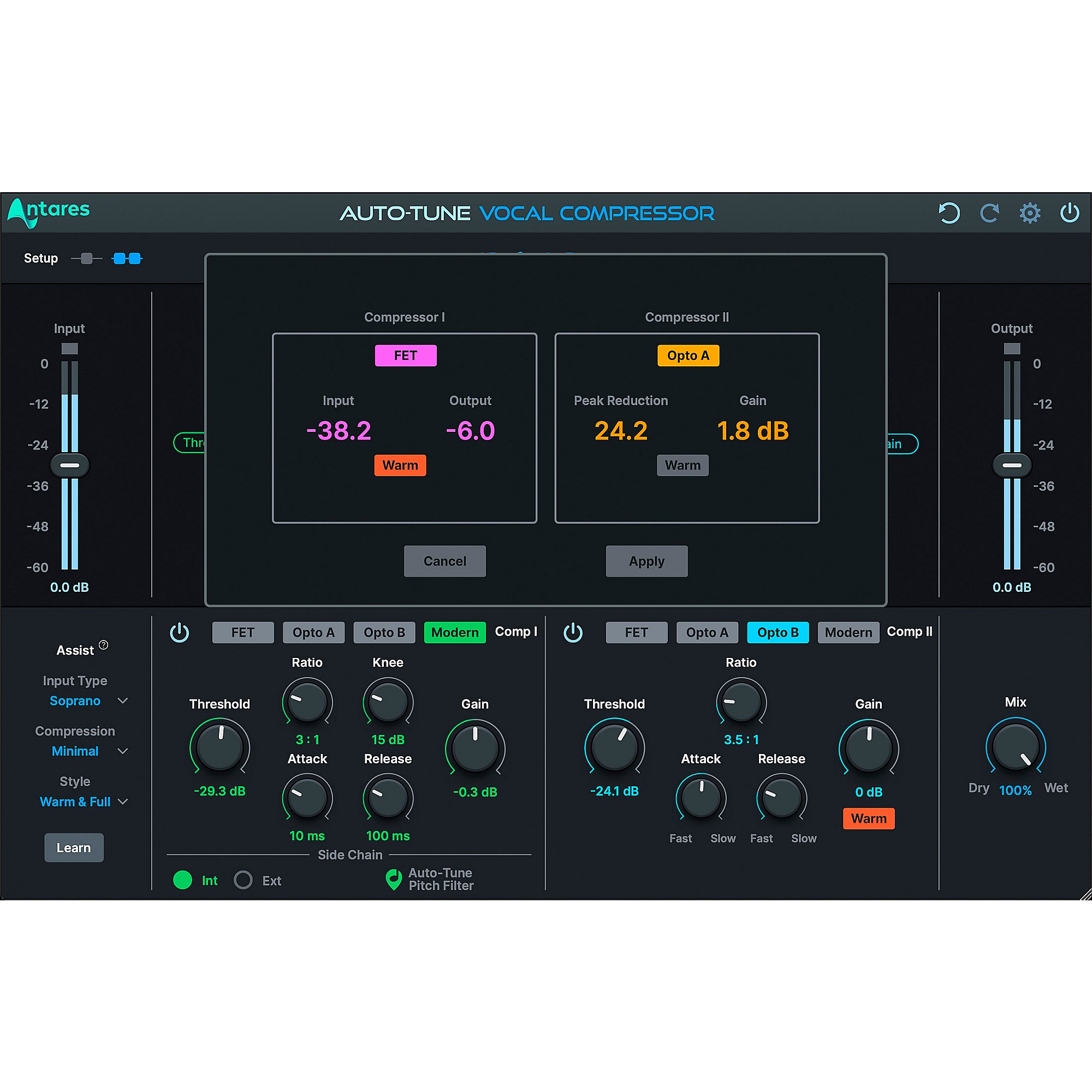1092x1092 pixels.
Task: Toggle Warm in Compressor I dialog
Action: point(400,465)
